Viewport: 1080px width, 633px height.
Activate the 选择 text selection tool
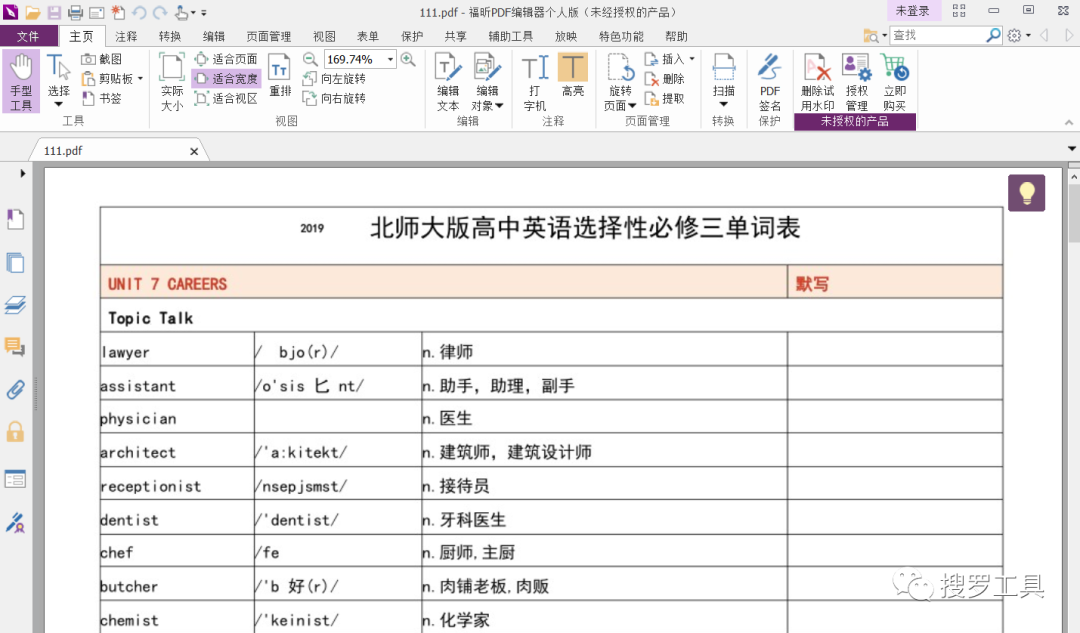click(59, 74)
